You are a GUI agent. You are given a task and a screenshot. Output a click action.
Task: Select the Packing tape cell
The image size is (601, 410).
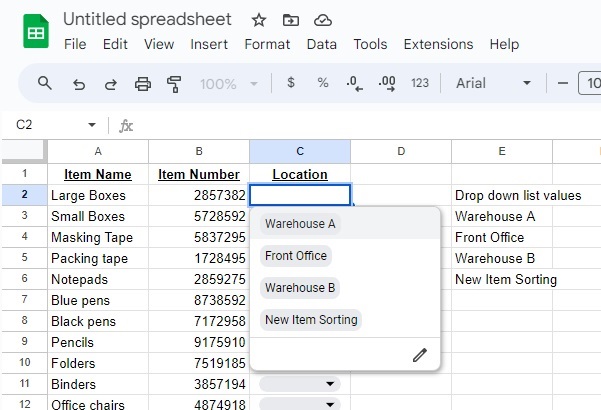tap(98, 258)
